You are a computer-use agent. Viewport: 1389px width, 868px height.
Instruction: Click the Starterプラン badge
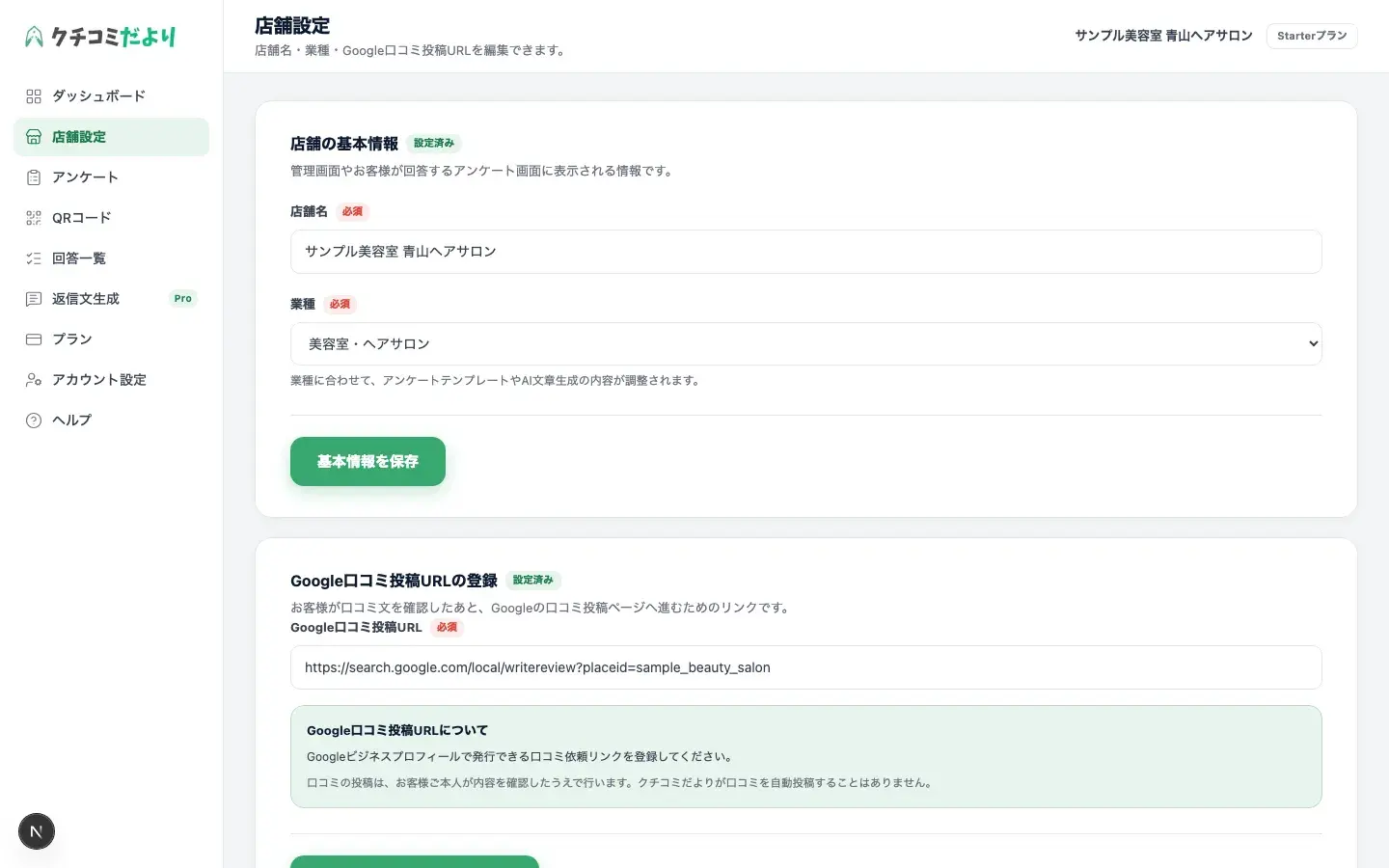[1312, 36]
